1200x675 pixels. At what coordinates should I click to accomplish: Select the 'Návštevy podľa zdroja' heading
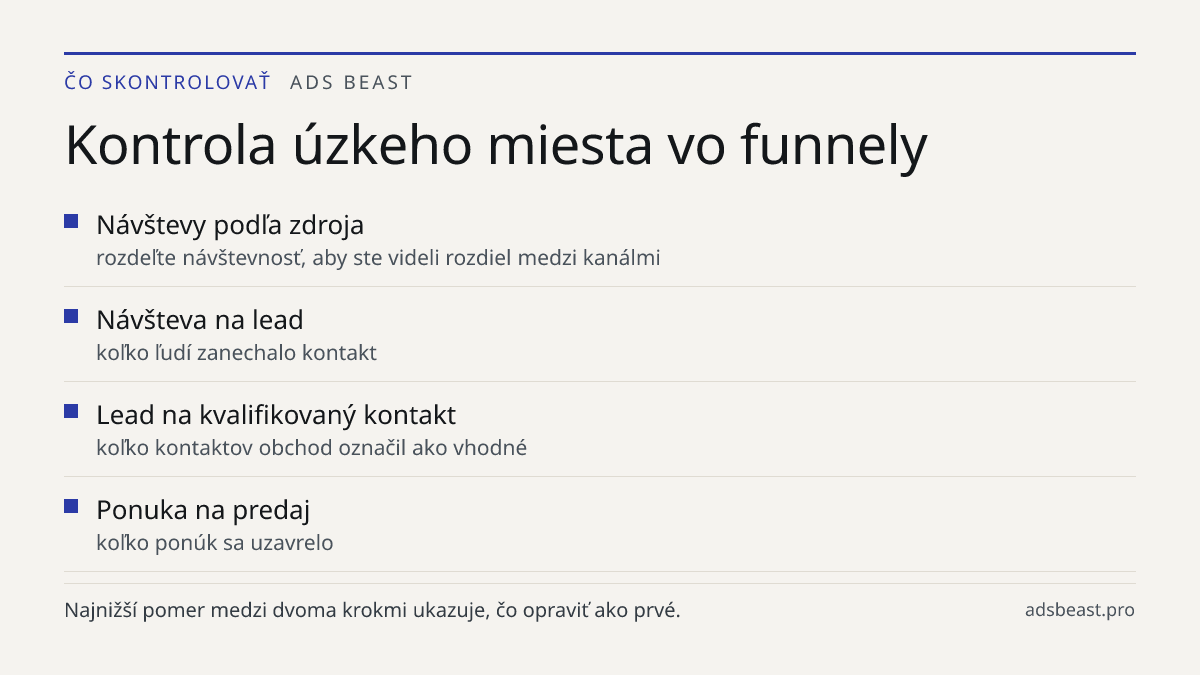coord(230,225)
